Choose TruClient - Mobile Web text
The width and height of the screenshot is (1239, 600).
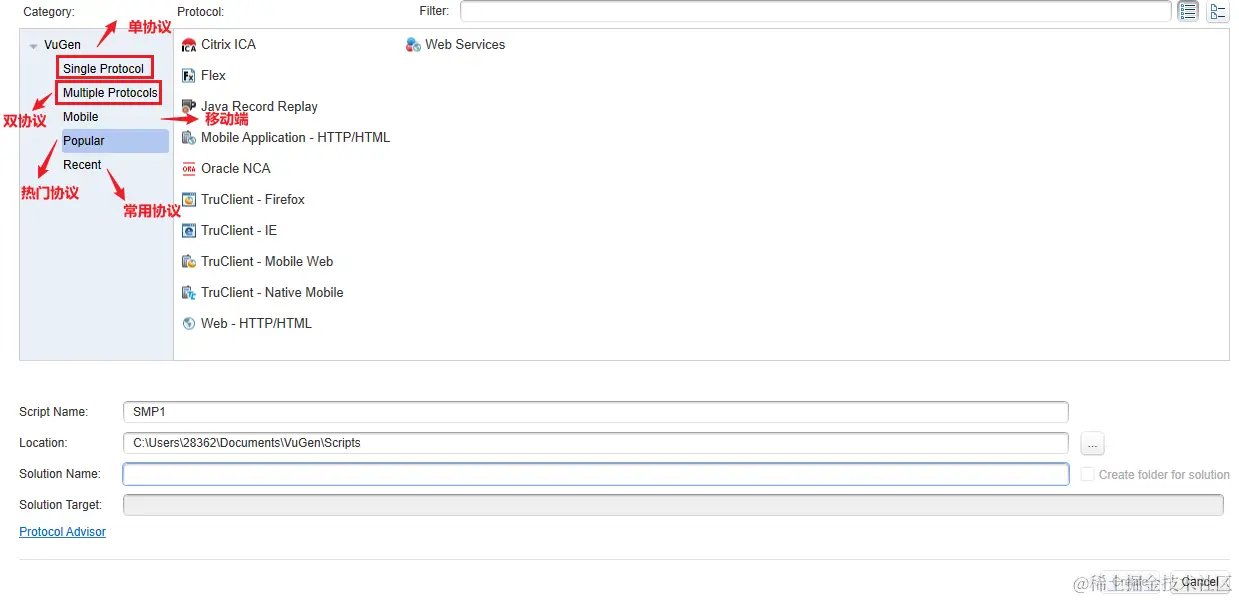coord(267,262)
